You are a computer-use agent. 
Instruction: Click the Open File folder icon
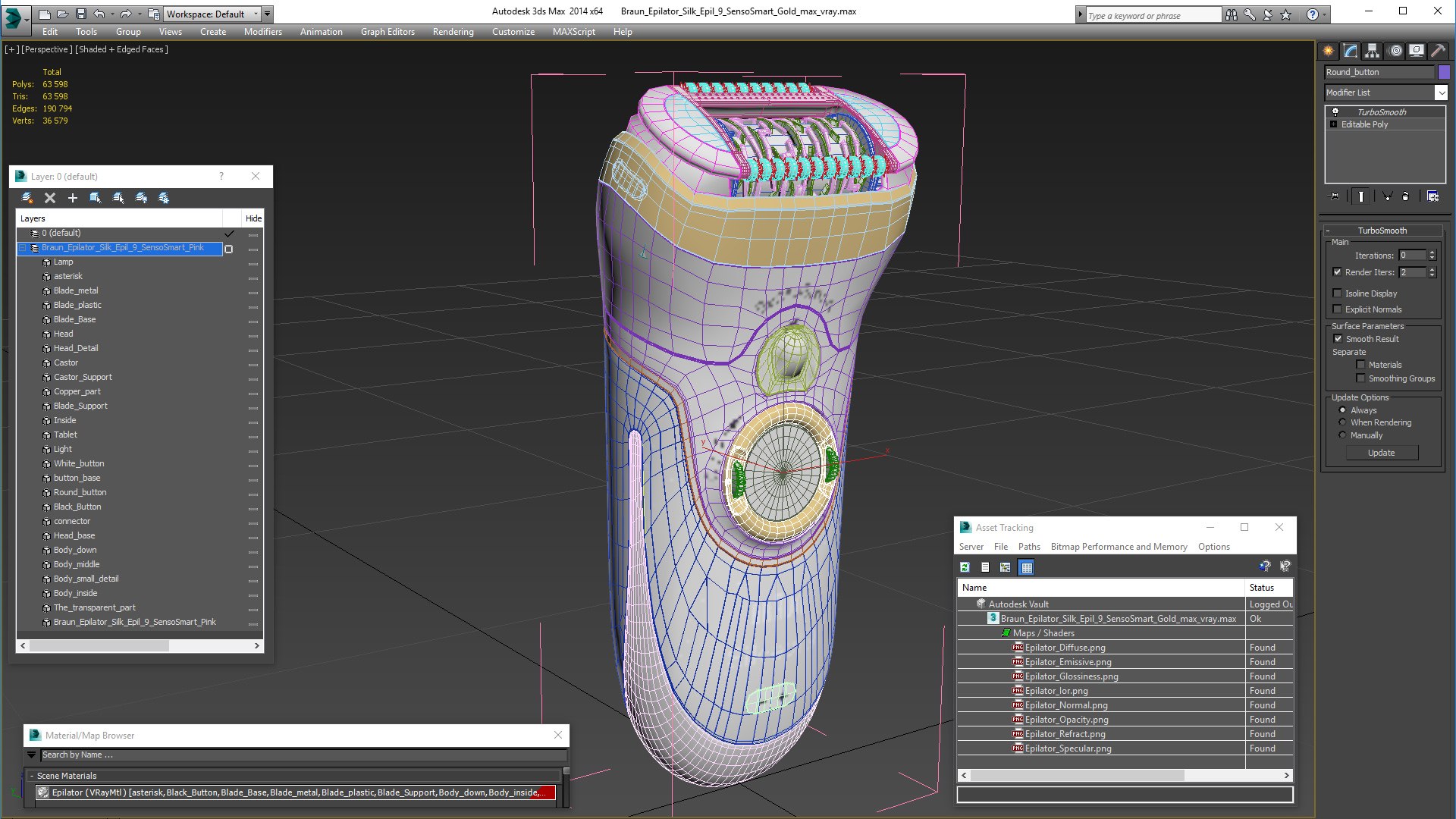click(x=63, y=14)
